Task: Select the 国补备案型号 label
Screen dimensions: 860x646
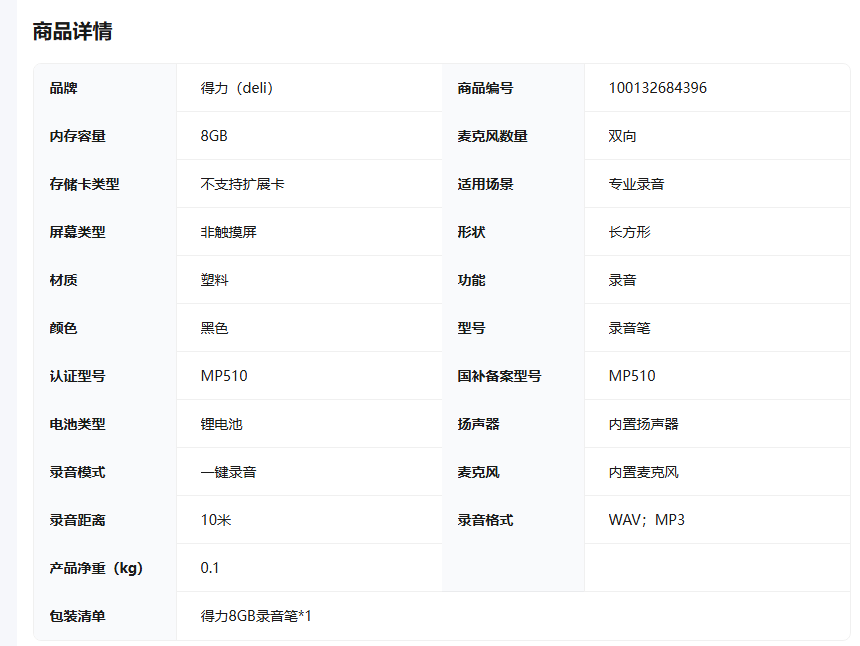Action: coord(499,376)
